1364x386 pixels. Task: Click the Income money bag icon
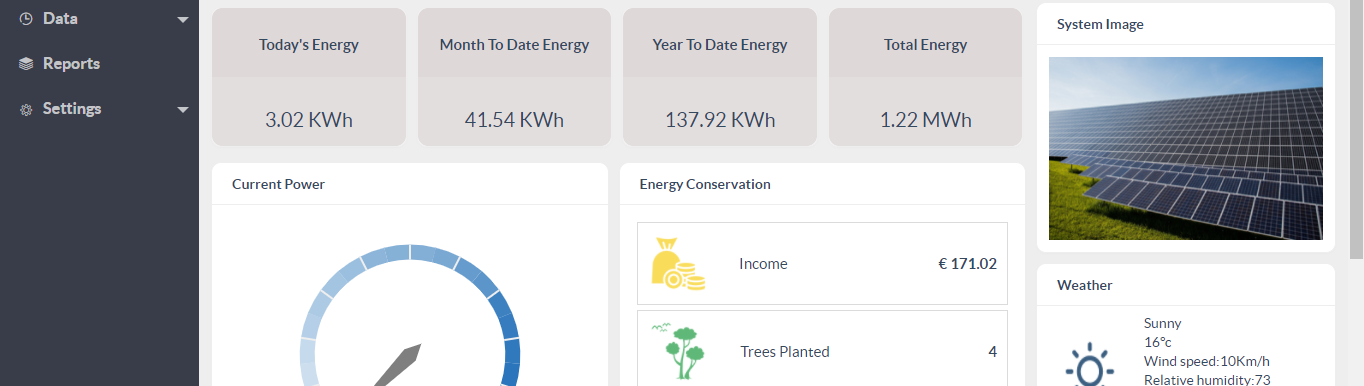coord(678,264)
